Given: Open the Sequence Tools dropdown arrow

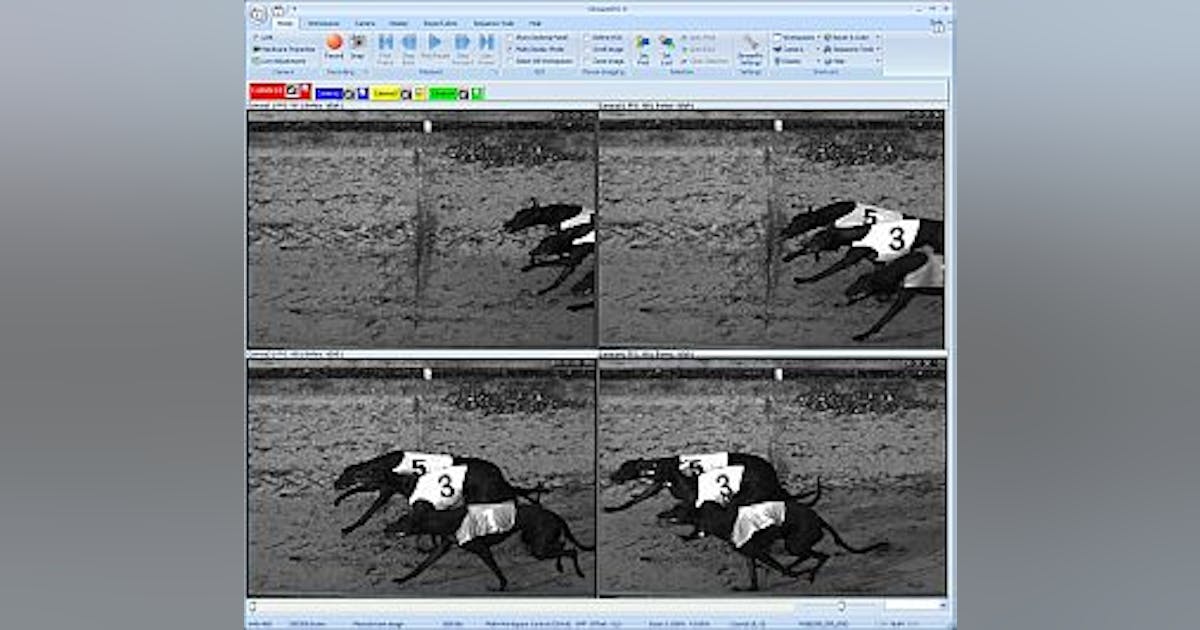Looking at the screenshot, I should click(879, 49).
